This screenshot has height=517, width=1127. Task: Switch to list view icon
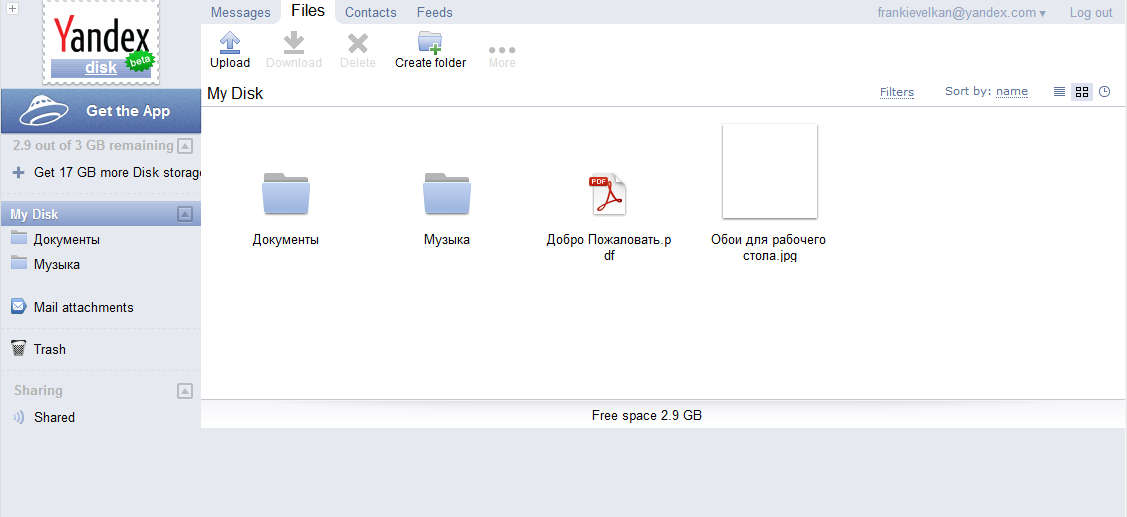click(1059, 91)
